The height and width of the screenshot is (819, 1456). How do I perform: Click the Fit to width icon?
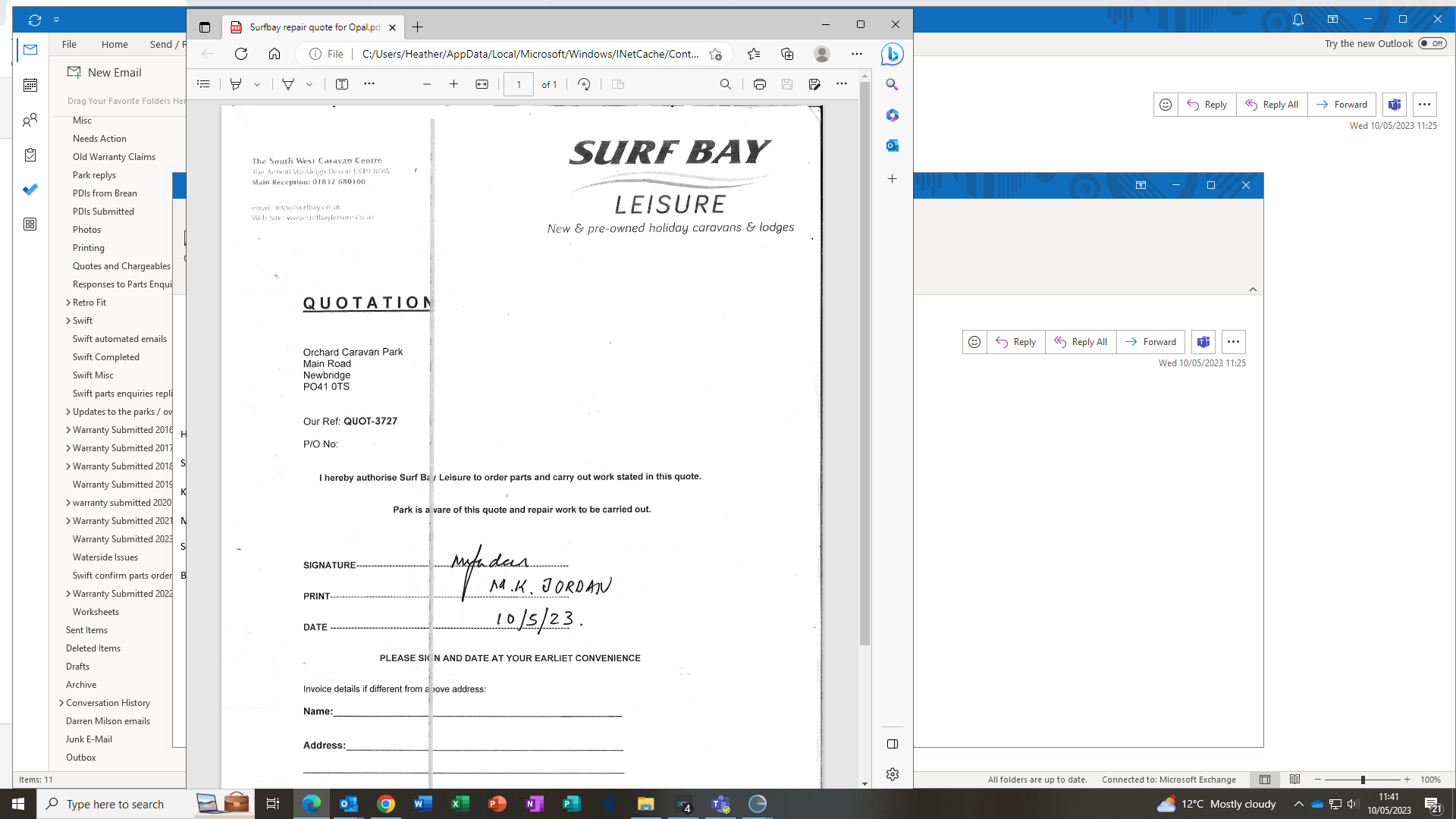[482, 84]
